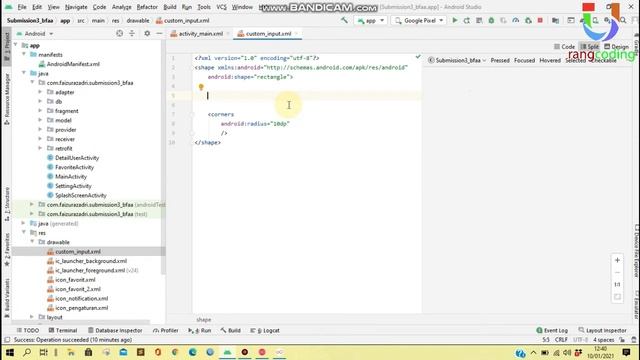Stop the running app with red square
640x360 pixels.
(x=540, y=20)
